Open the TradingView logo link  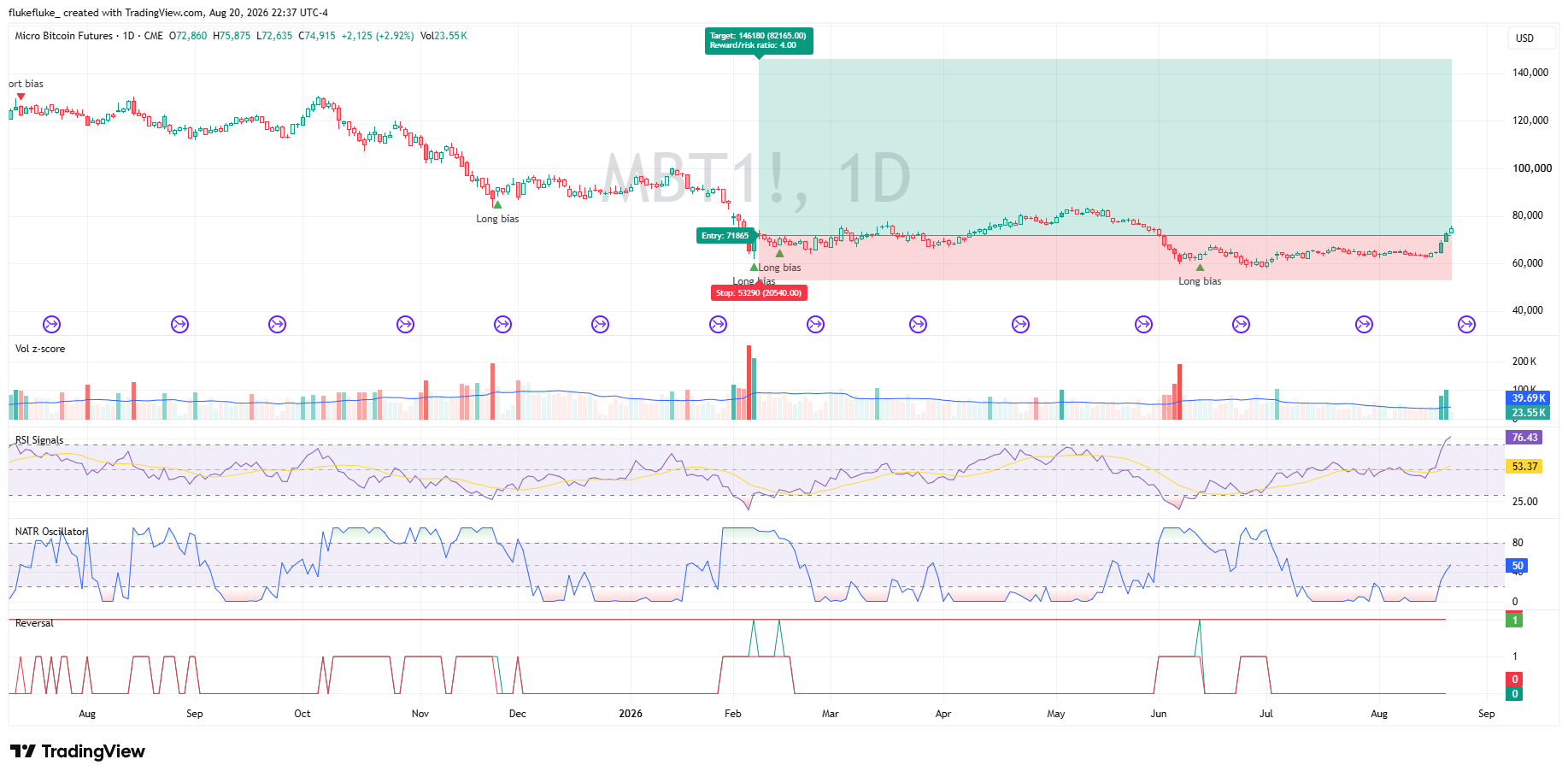pyautogui.click(x=78, y=751)
